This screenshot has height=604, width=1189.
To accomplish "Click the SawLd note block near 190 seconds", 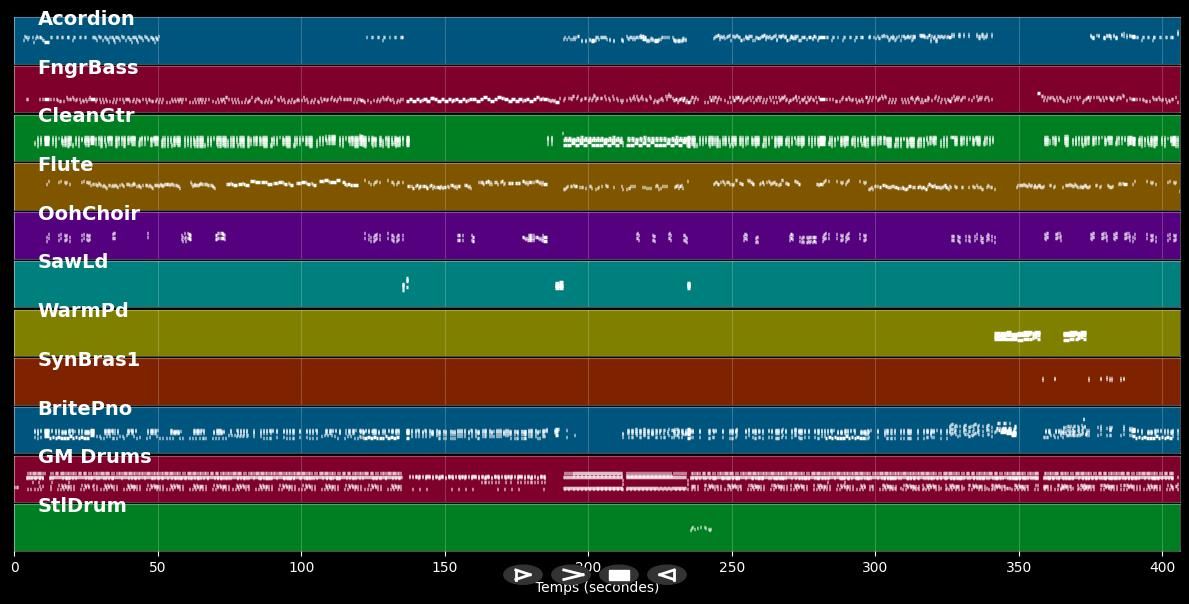I will 559,286.
